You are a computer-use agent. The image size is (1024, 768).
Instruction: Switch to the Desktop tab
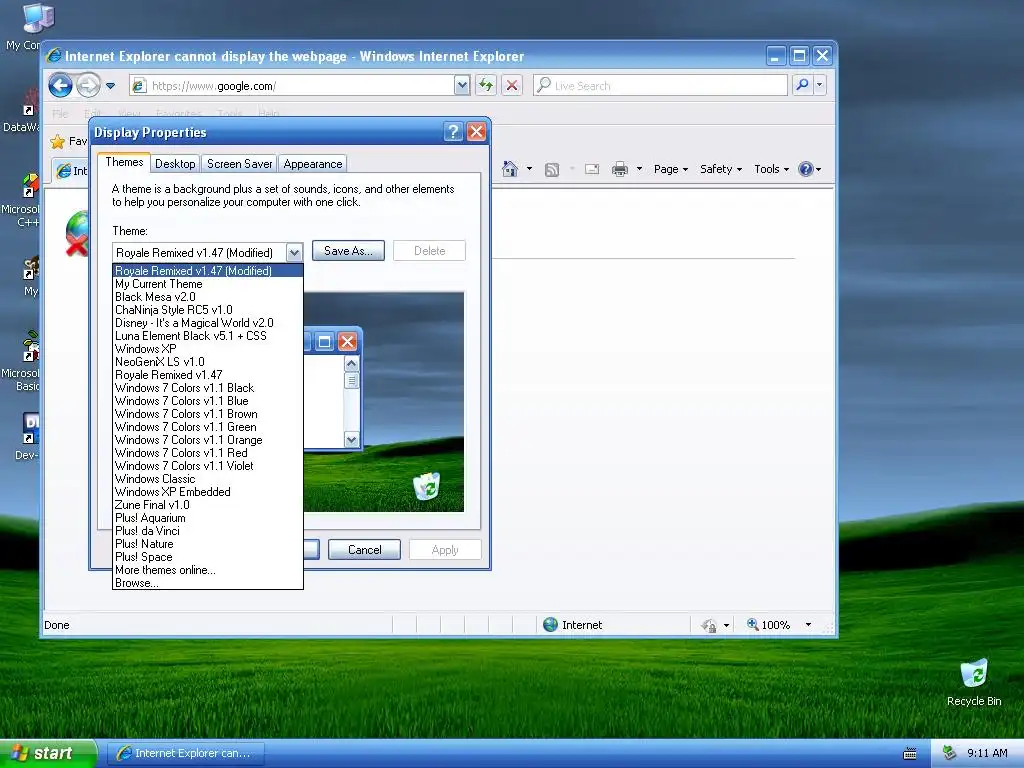(175, 164)
